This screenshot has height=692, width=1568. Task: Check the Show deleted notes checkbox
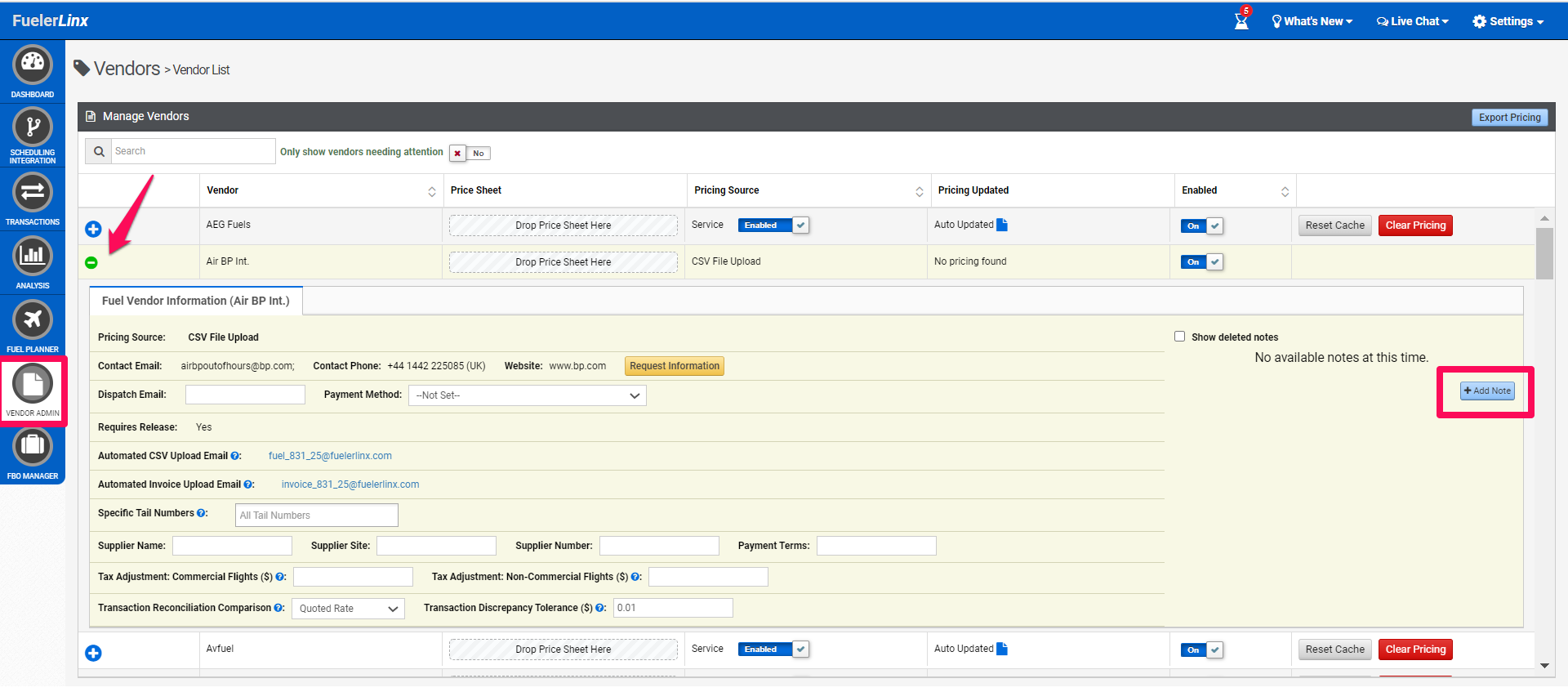(1179, 337)
